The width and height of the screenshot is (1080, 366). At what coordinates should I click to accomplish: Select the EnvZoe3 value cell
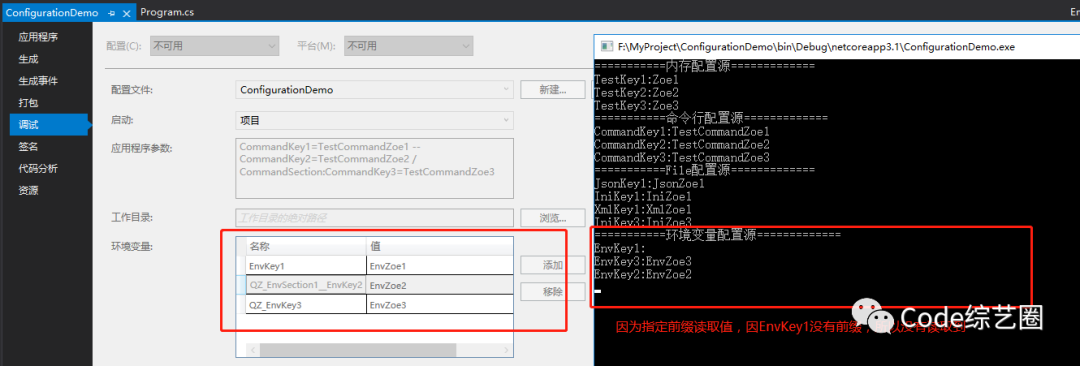click(439, 305)
